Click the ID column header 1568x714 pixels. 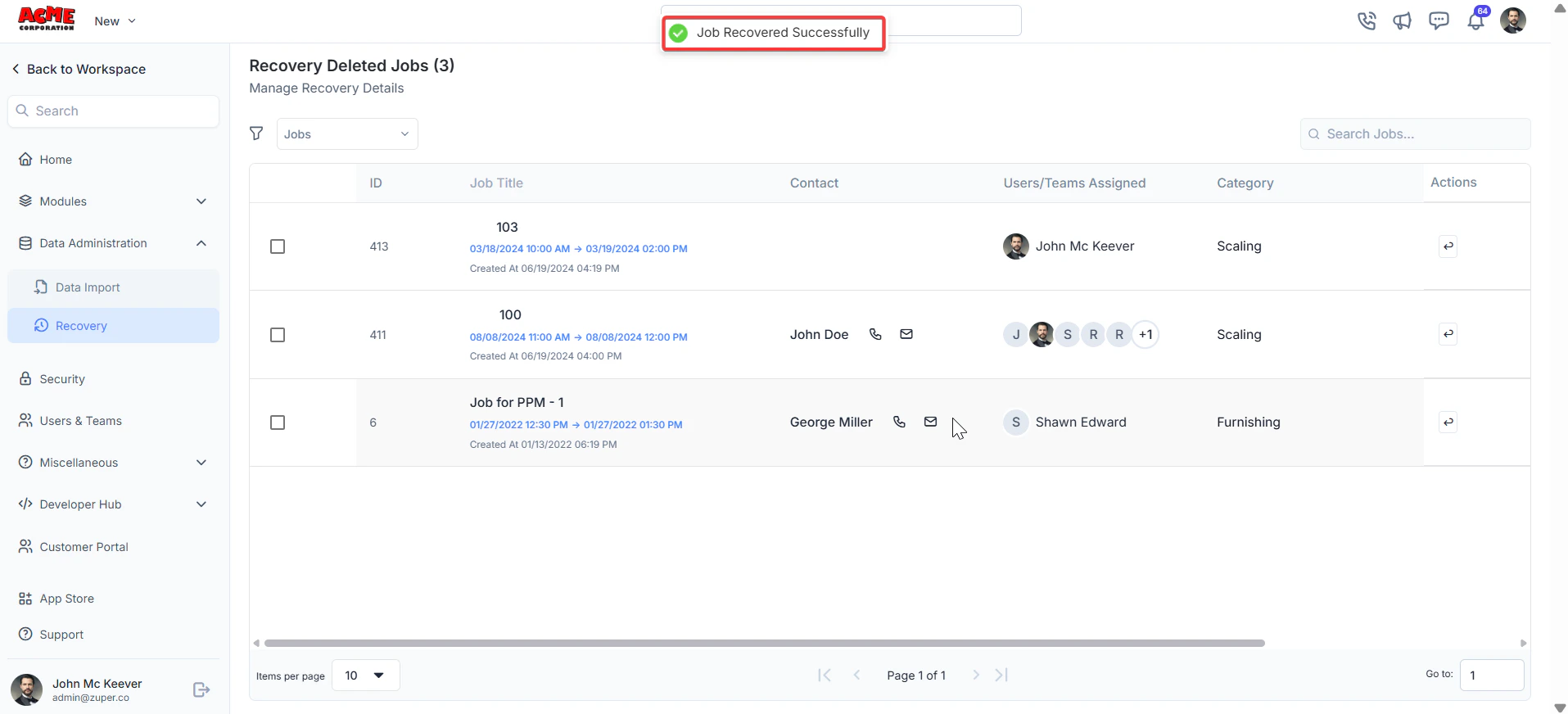(x=376, y=183)
